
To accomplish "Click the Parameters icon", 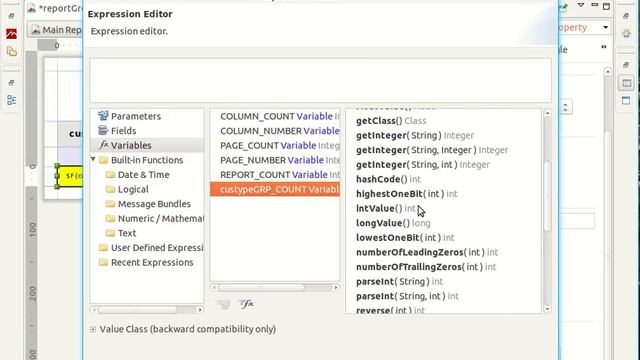I will click(103, 116).
